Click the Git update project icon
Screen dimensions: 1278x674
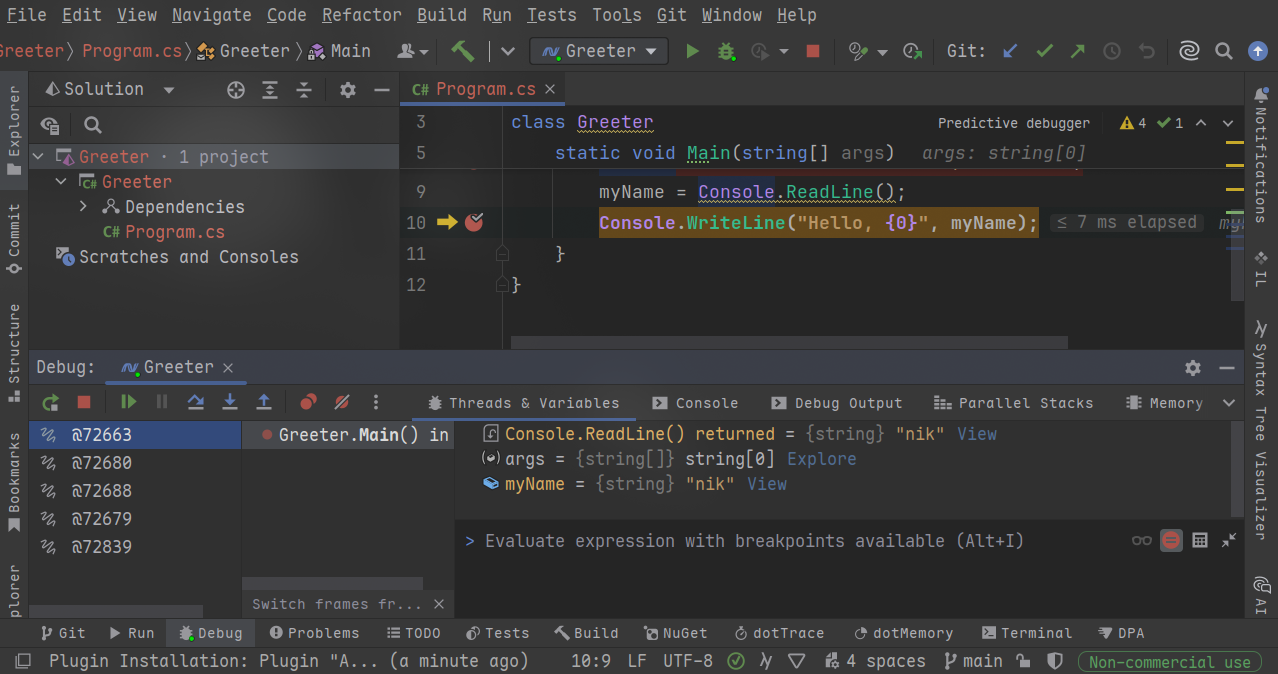(1010, 51)
